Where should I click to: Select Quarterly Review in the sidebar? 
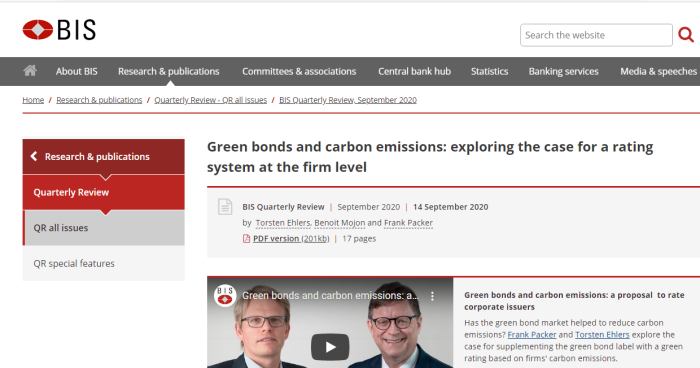tap(104, 192)
